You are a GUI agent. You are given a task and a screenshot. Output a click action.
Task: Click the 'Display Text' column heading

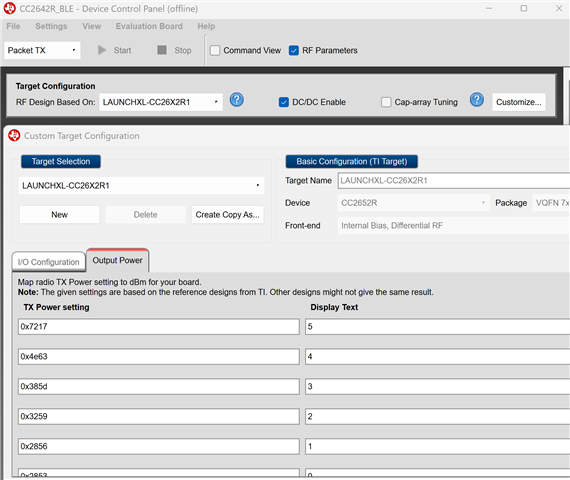point(334,307)
